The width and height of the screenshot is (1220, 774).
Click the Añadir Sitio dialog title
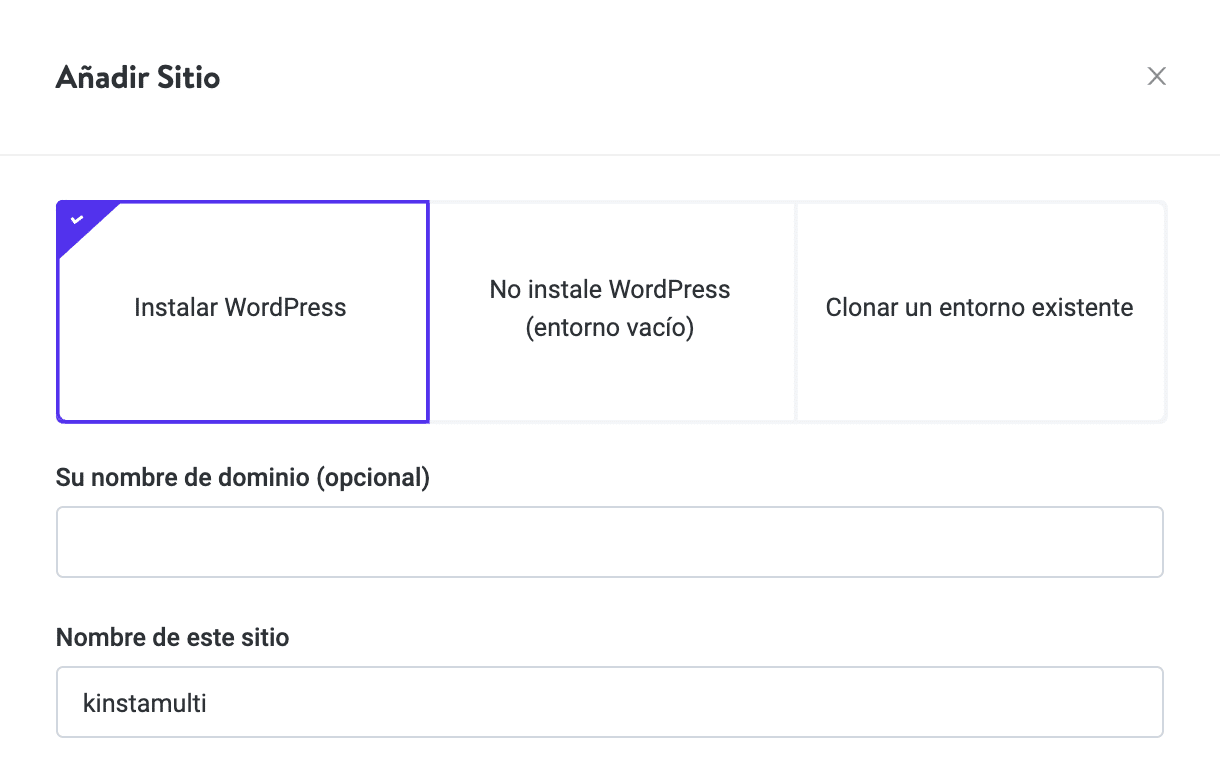(x=137, y=77)
